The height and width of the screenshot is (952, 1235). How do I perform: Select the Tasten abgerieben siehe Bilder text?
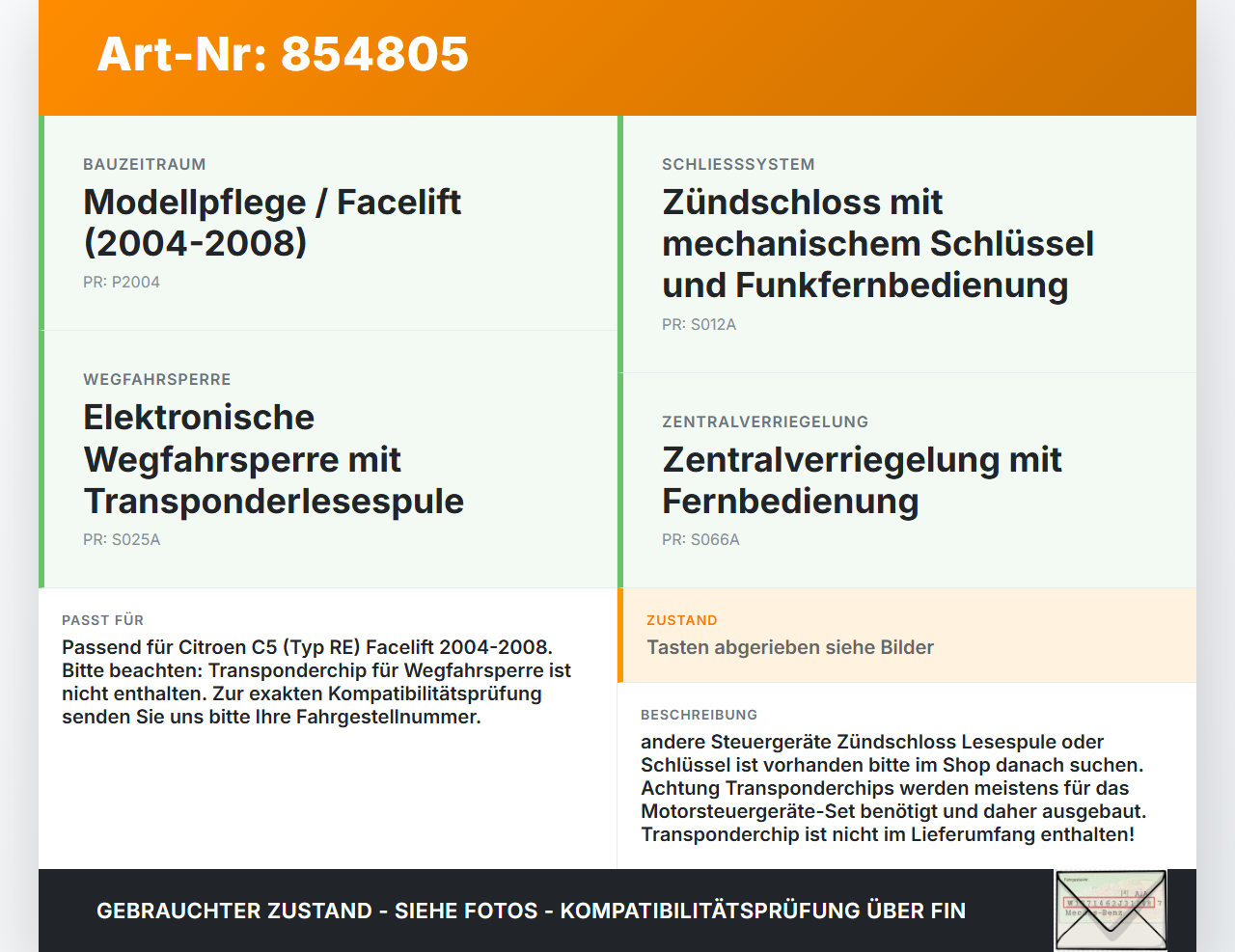coord(790,647)
